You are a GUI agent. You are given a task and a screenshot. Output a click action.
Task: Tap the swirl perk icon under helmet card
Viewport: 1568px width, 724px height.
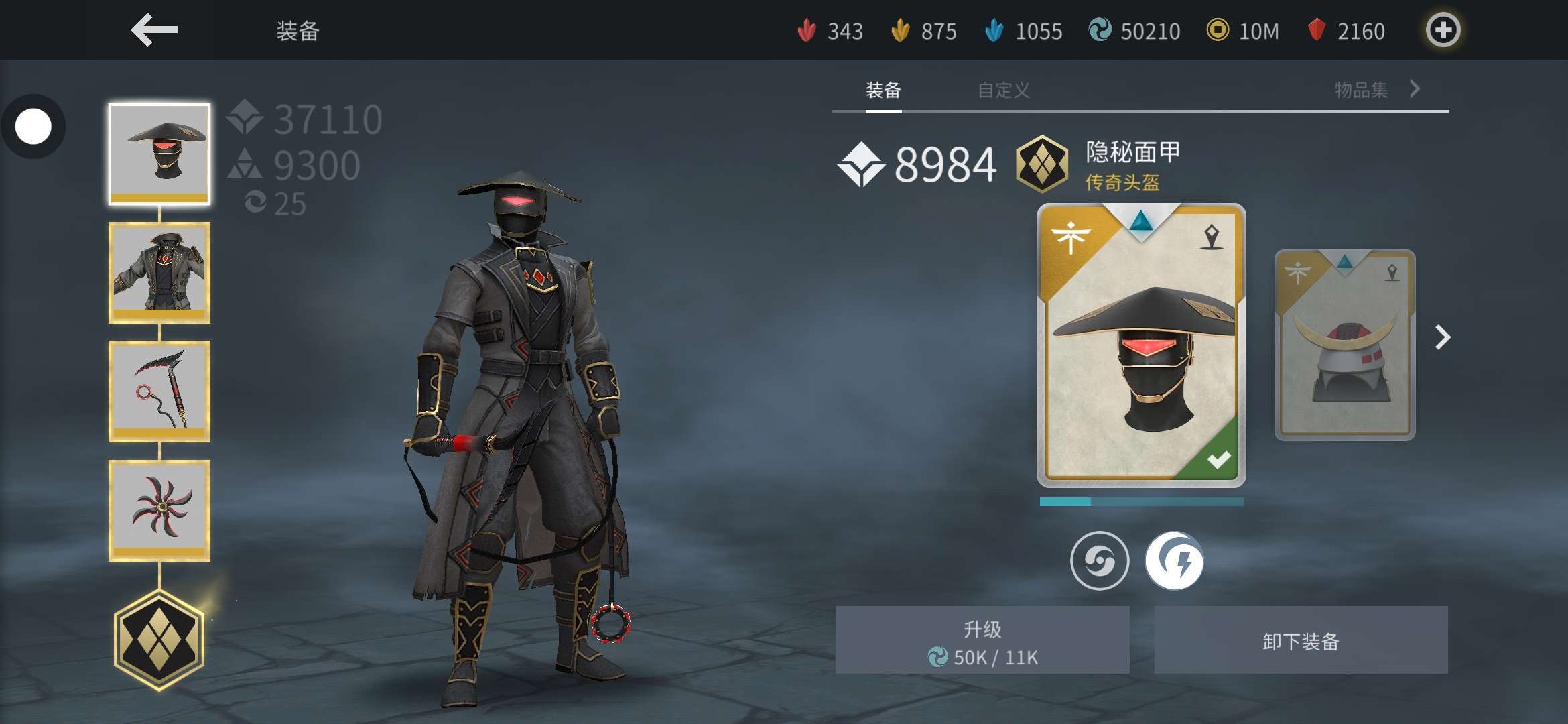point(1099,560)
